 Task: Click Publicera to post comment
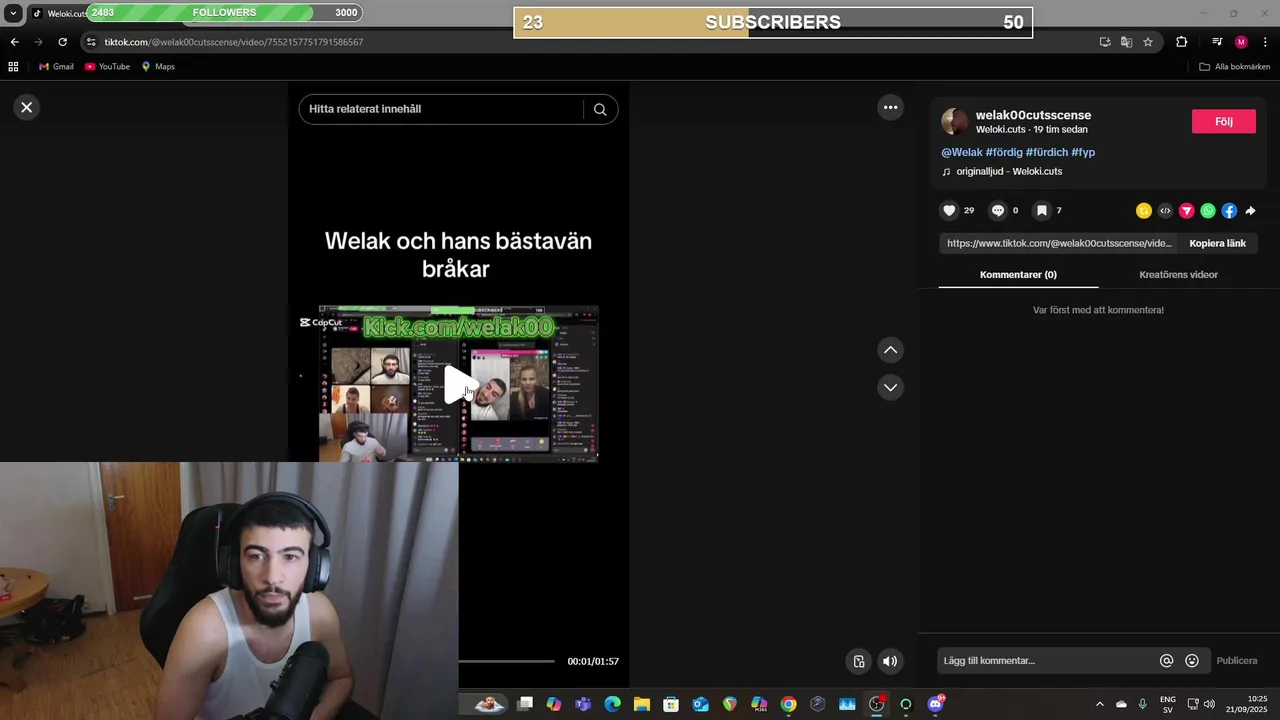pyautogui.click(x=1237, y=660)
